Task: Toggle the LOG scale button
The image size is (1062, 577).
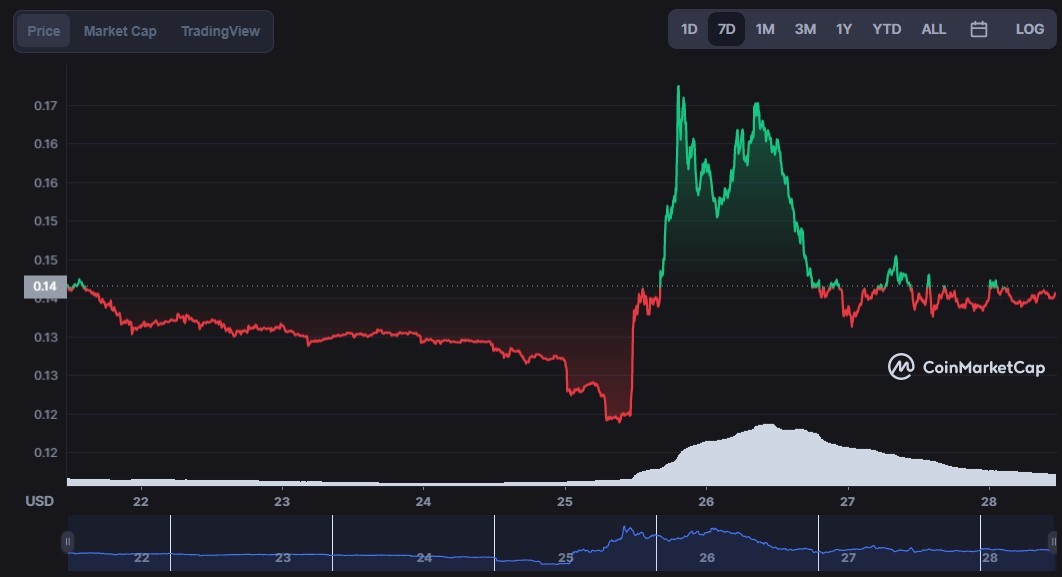Action: (1029, 29)
